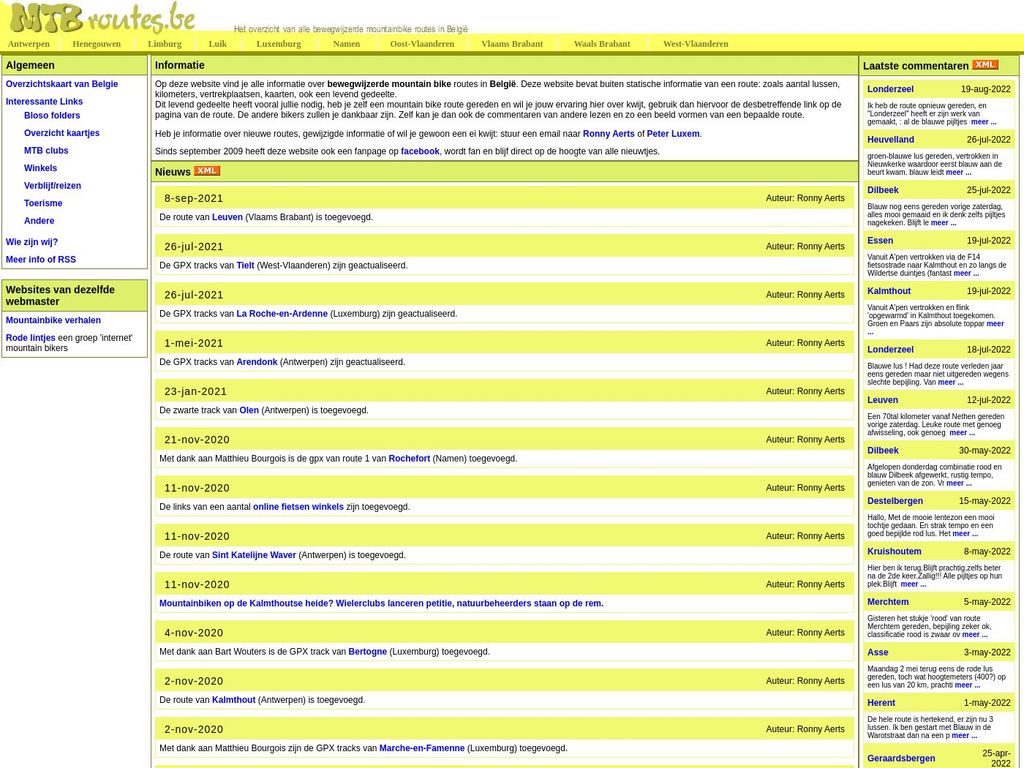Open Verblijf/reizen link
Image resolution: width=1024 pixels, height=768 pixels.
pos(53,185)
